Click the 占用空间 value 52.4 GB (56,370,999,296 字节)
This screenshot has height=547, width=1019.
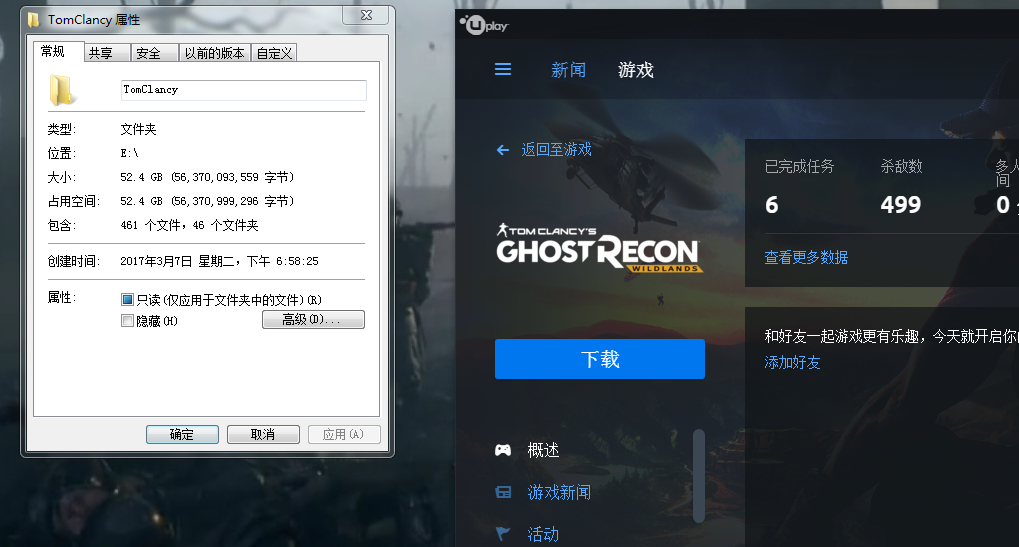(207, 201)
